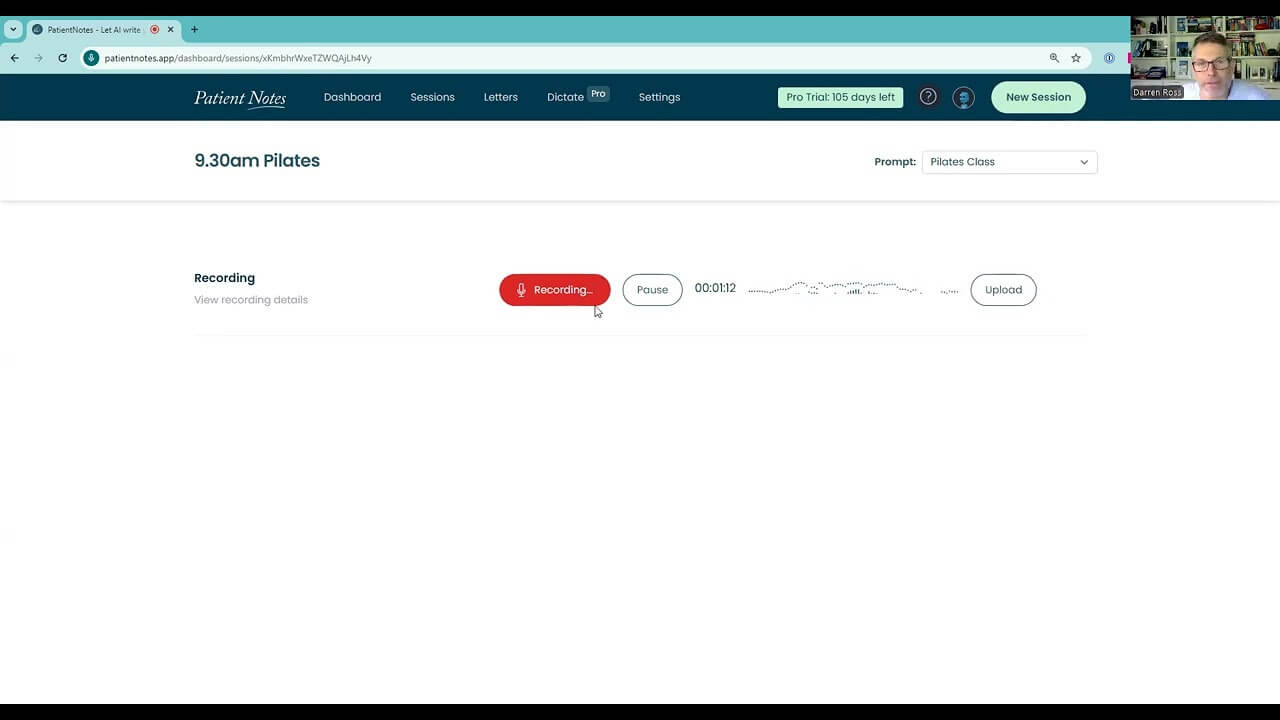
Task: Pause the current recording
Action: [652, 289]
